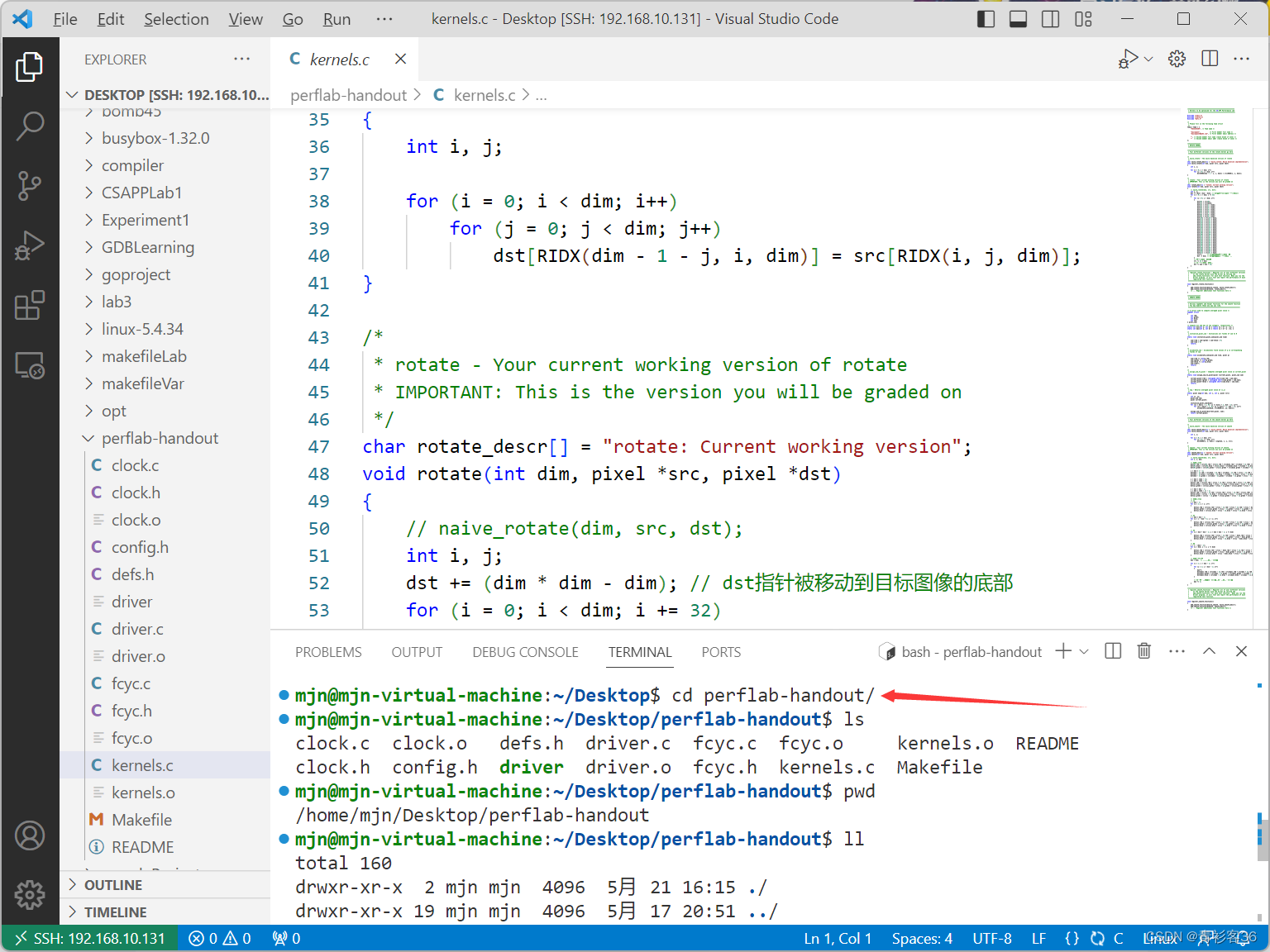Open the Extensions view
The height and width of the screenshot is (952, 1270).
(x=30, y=306)
